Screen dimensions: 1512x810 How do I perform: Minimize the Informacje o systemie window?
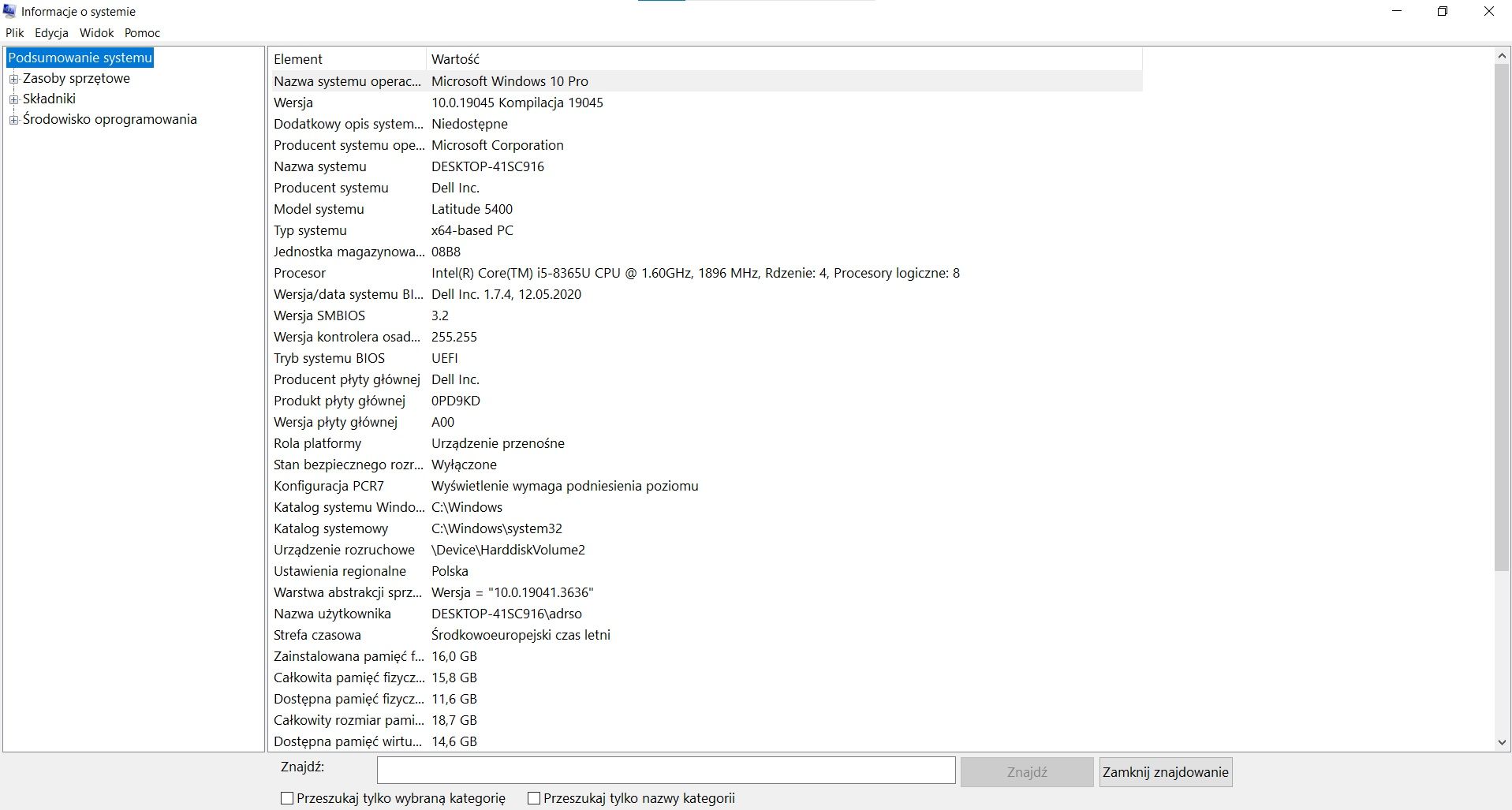point(1398,11)
